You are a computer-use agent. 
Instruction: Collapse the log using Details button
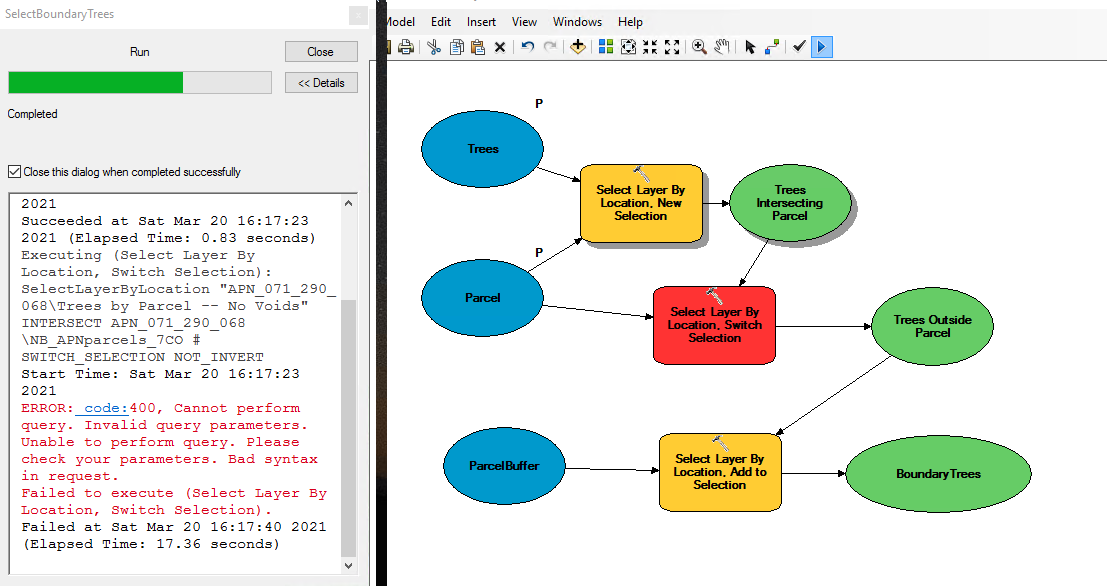[x=321, y=83]
